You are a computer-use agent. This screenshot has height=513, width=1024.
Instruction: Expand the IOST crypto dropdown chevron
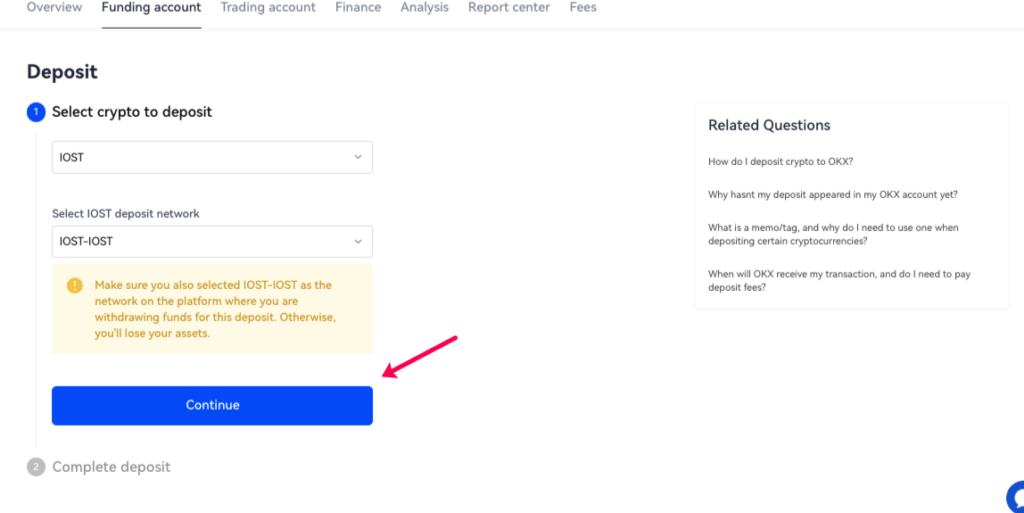358,157
